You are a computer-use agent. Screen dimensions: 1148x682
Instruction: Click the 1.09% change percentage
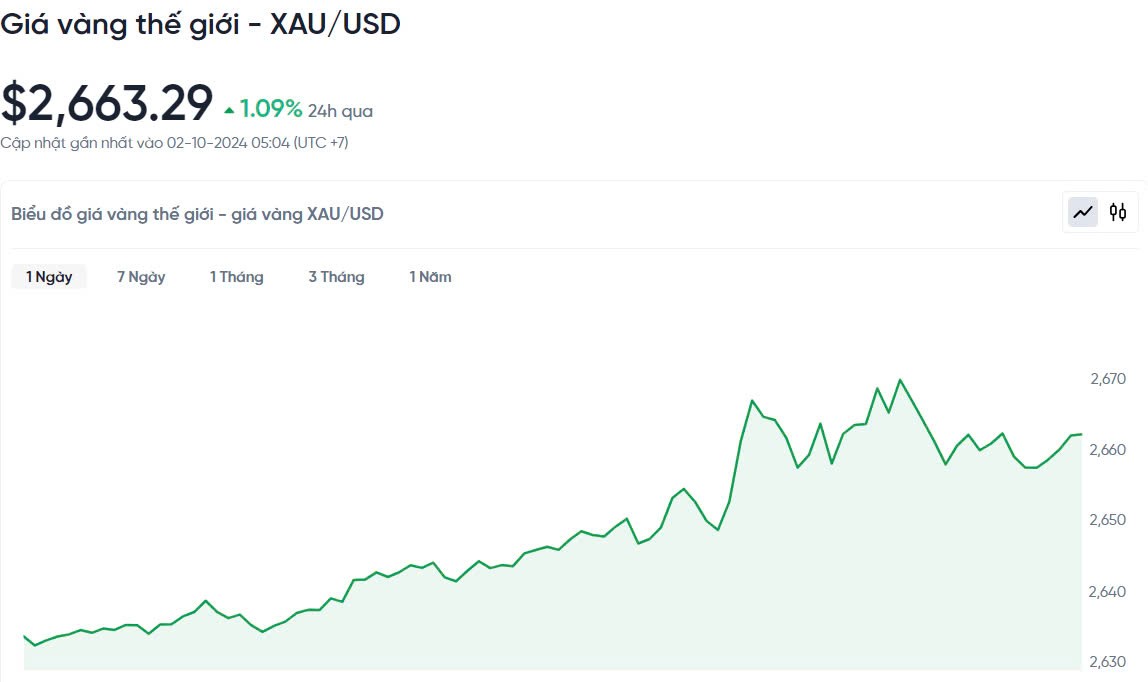click(270, 108)
